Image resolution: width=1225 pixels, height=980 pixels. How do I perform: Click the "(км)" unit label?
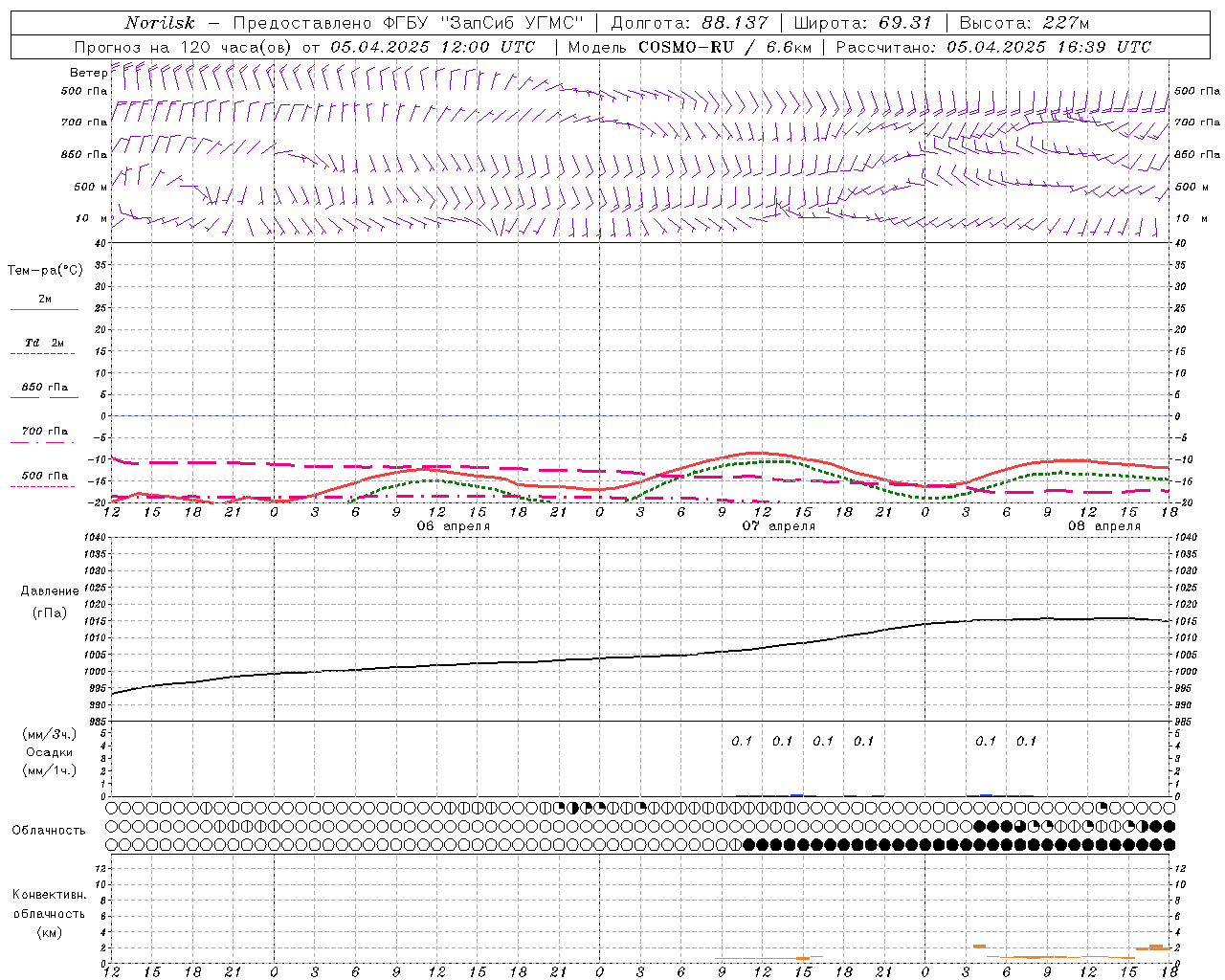point(50,933)
